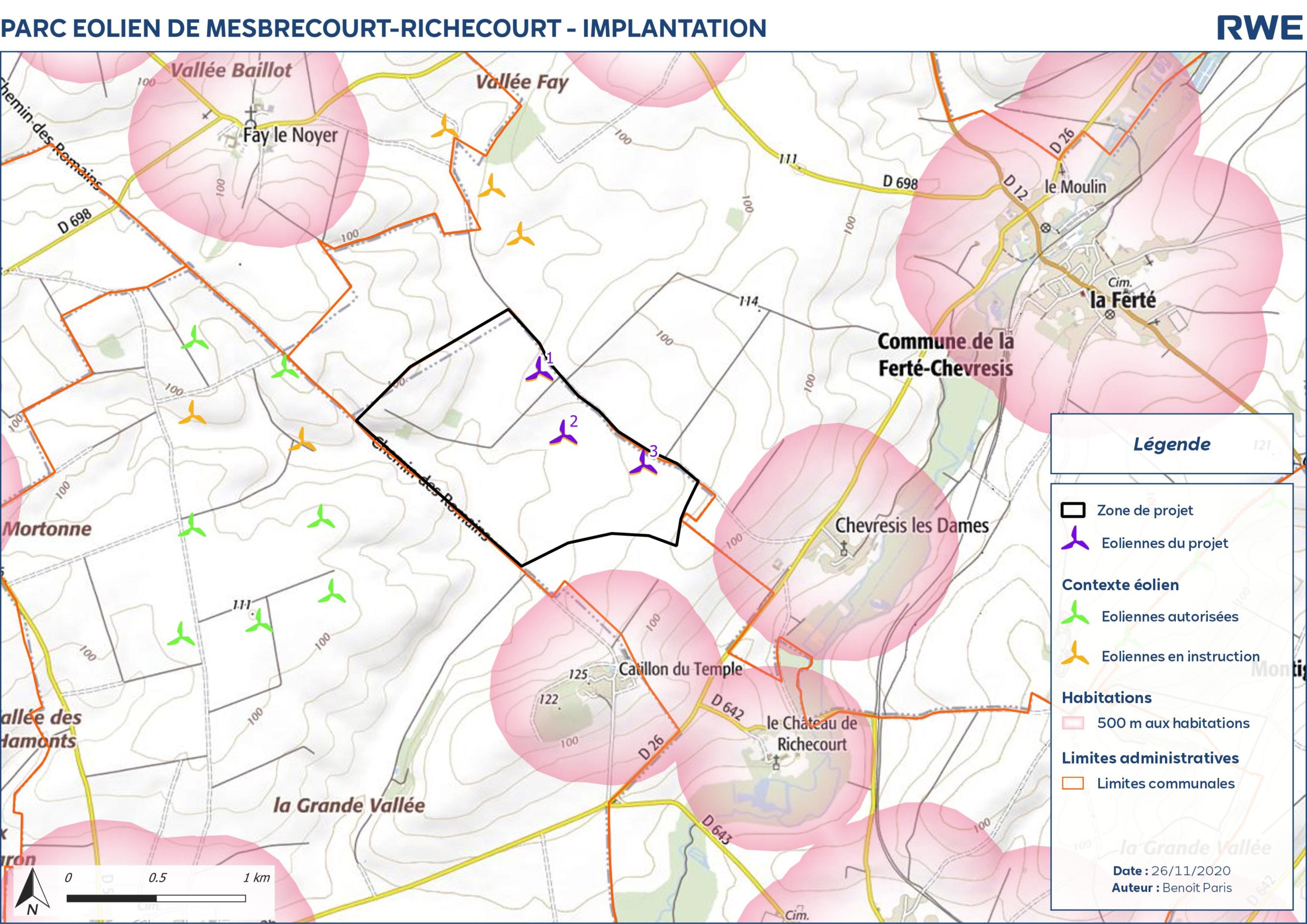1307x924 pixels.
Task: Click the spot height label '125'
Action: (578, 675)
